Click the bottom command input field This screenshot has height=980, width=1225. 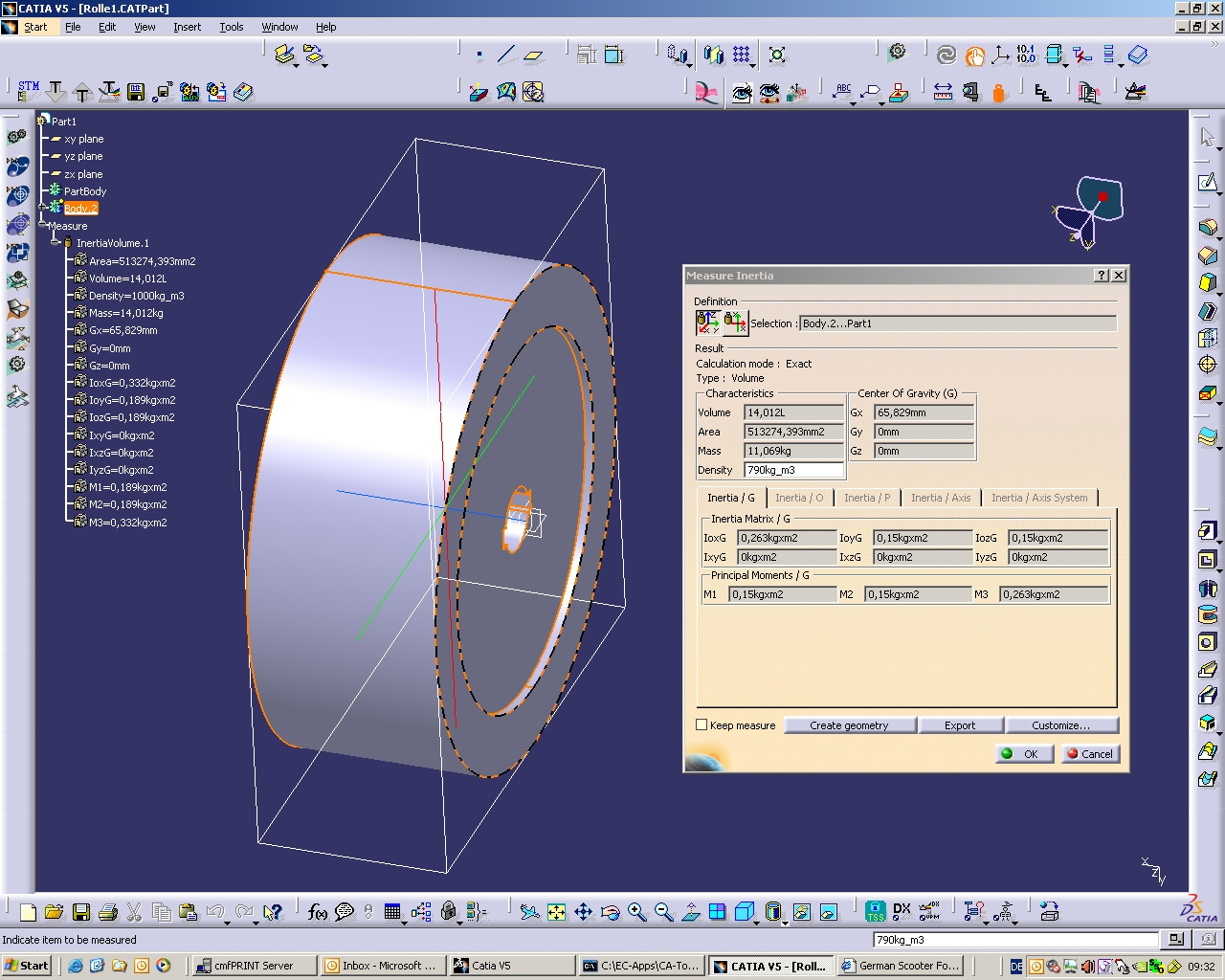pyautogui.click(x=1015, y=940)
